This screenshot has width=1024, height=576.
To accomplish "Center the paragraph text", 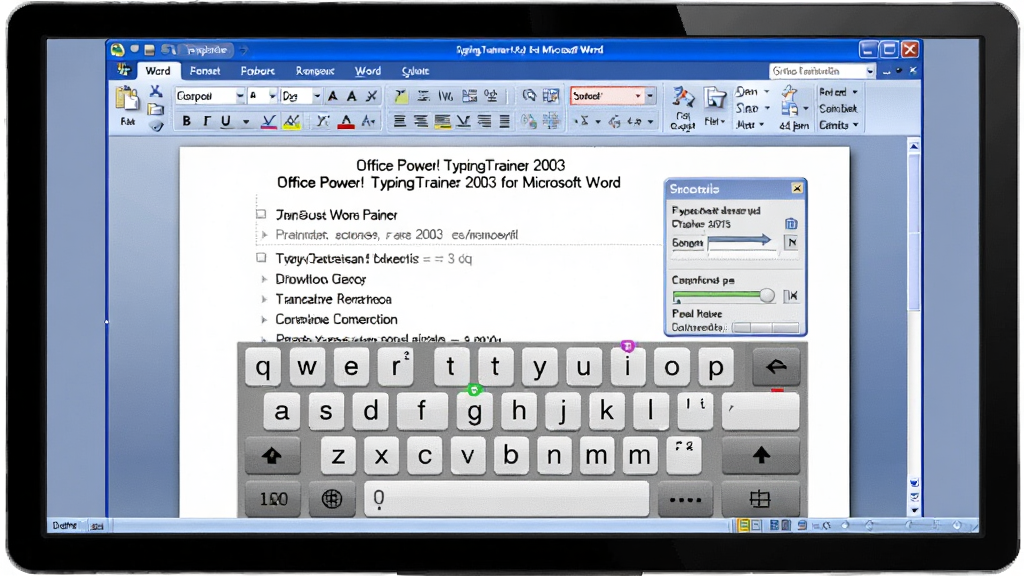I will (421, 121).
